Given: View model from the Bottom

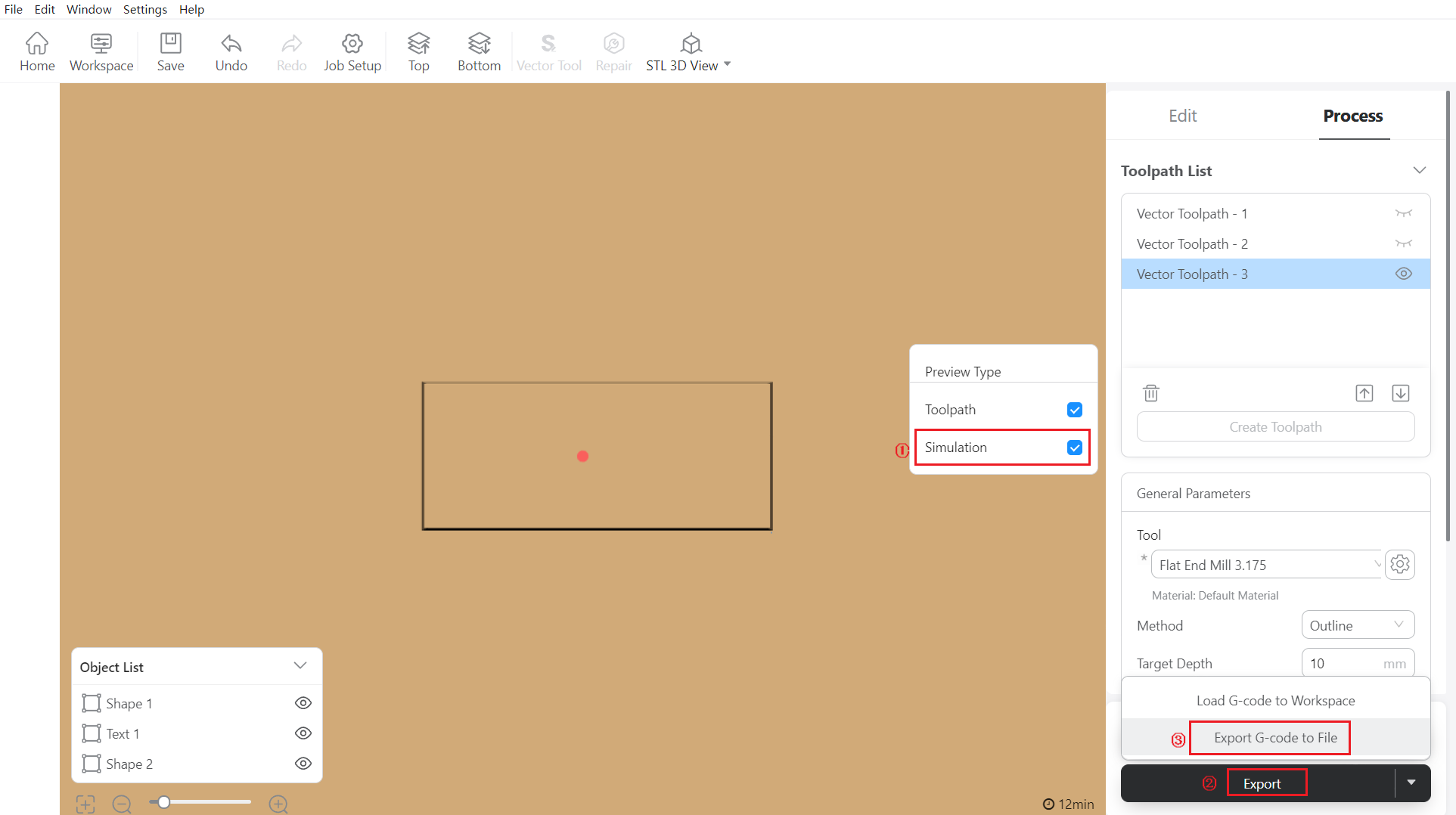Looking at the screenshot, I should click(x=478, y=51).
